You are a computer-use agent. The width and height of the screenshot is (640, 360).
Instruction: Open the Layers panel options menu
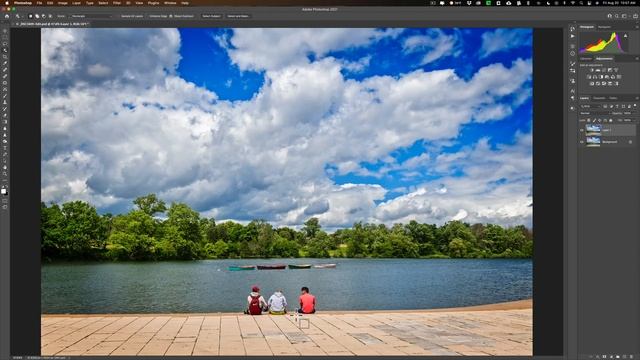(x=637, y=98)
